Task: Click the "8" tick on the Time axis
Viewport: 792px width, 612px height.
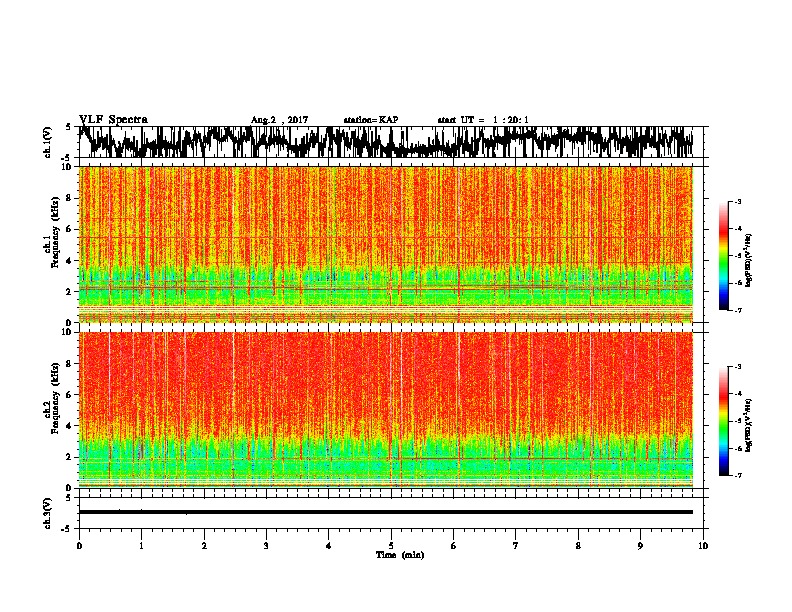Action: point(578,546)
